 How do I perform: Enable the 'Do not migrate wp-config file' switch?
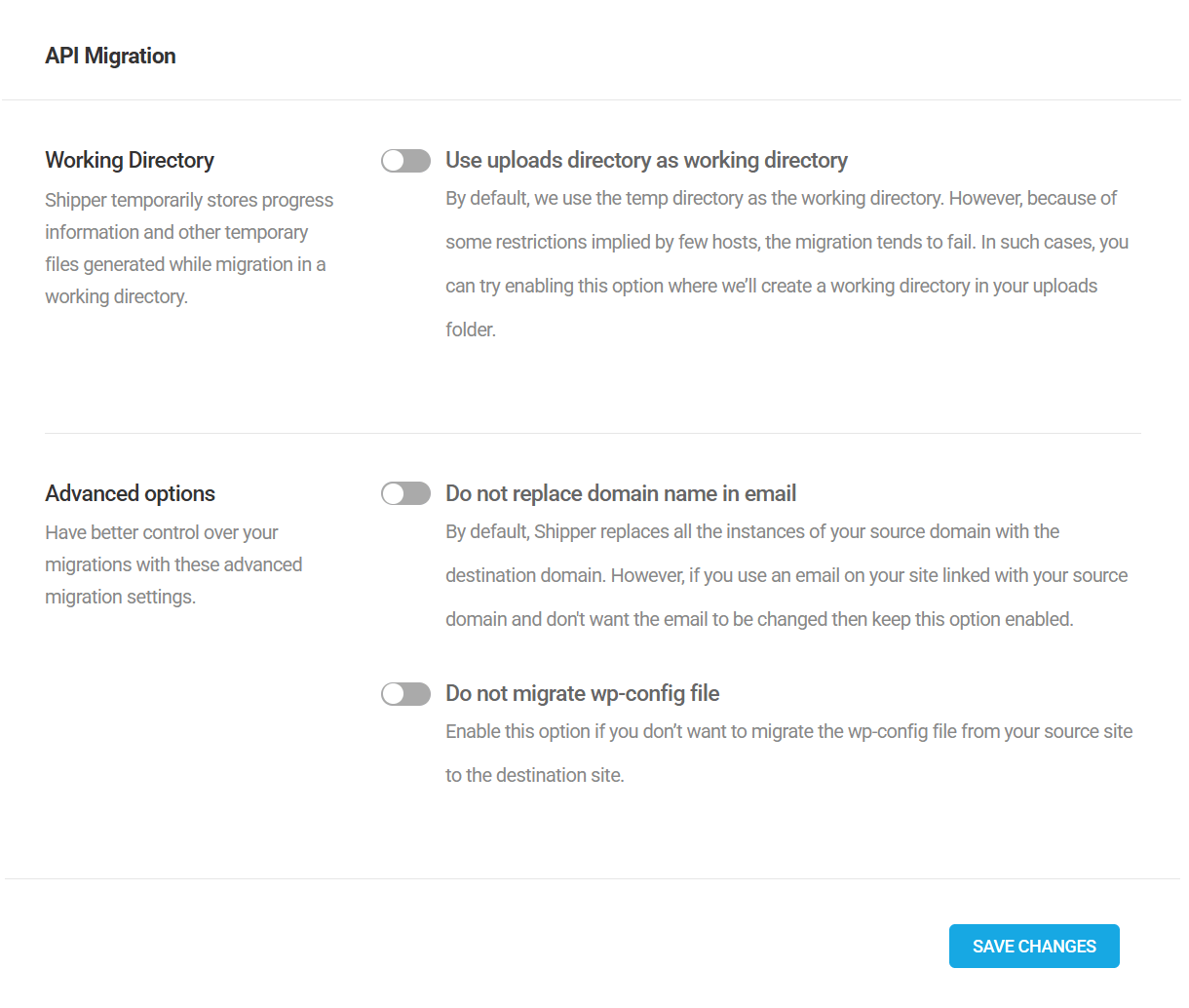[x=405, y=693]
